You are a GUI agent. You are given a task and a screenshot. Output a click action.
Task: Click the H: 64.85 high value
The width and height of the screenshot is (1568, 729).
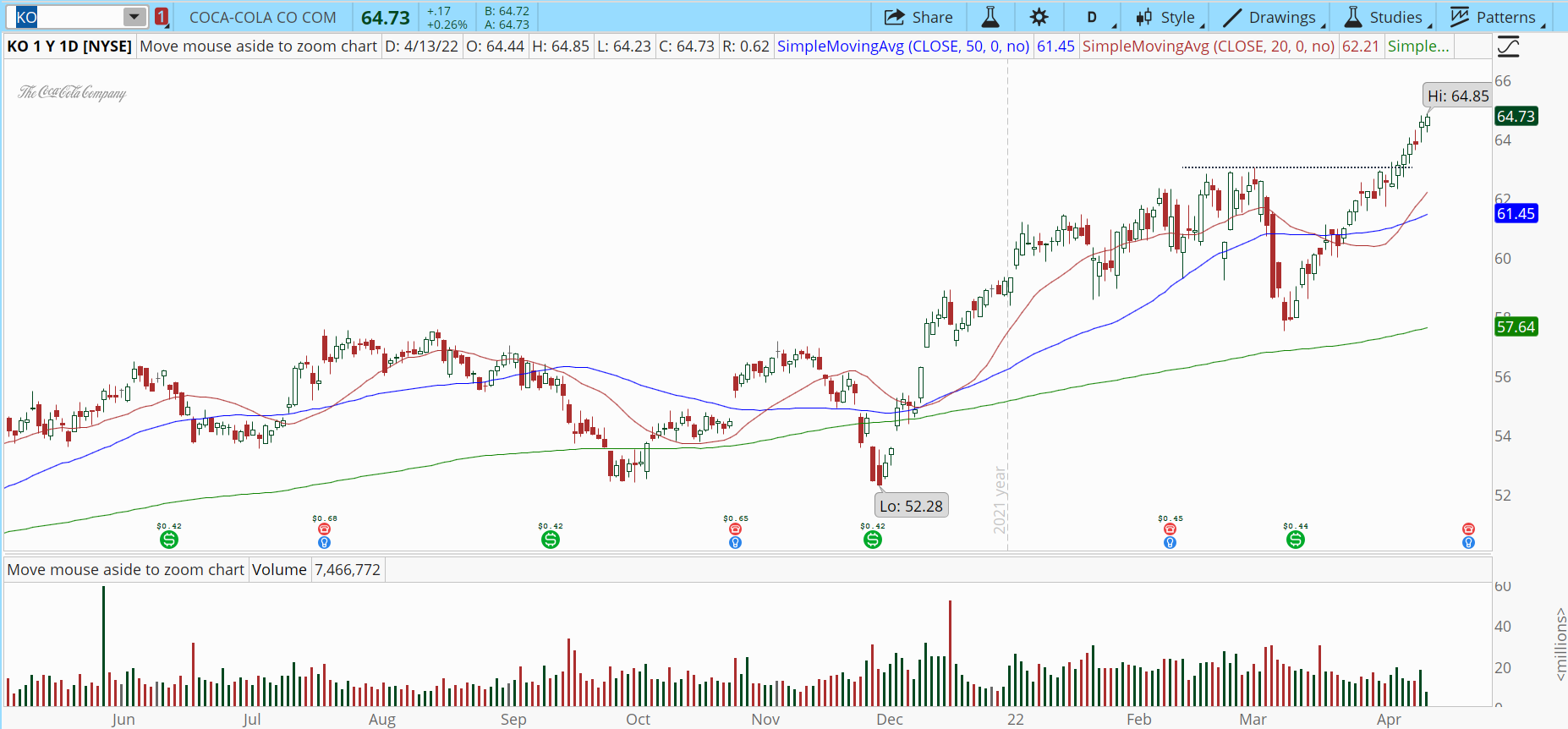tap(561, 47)
